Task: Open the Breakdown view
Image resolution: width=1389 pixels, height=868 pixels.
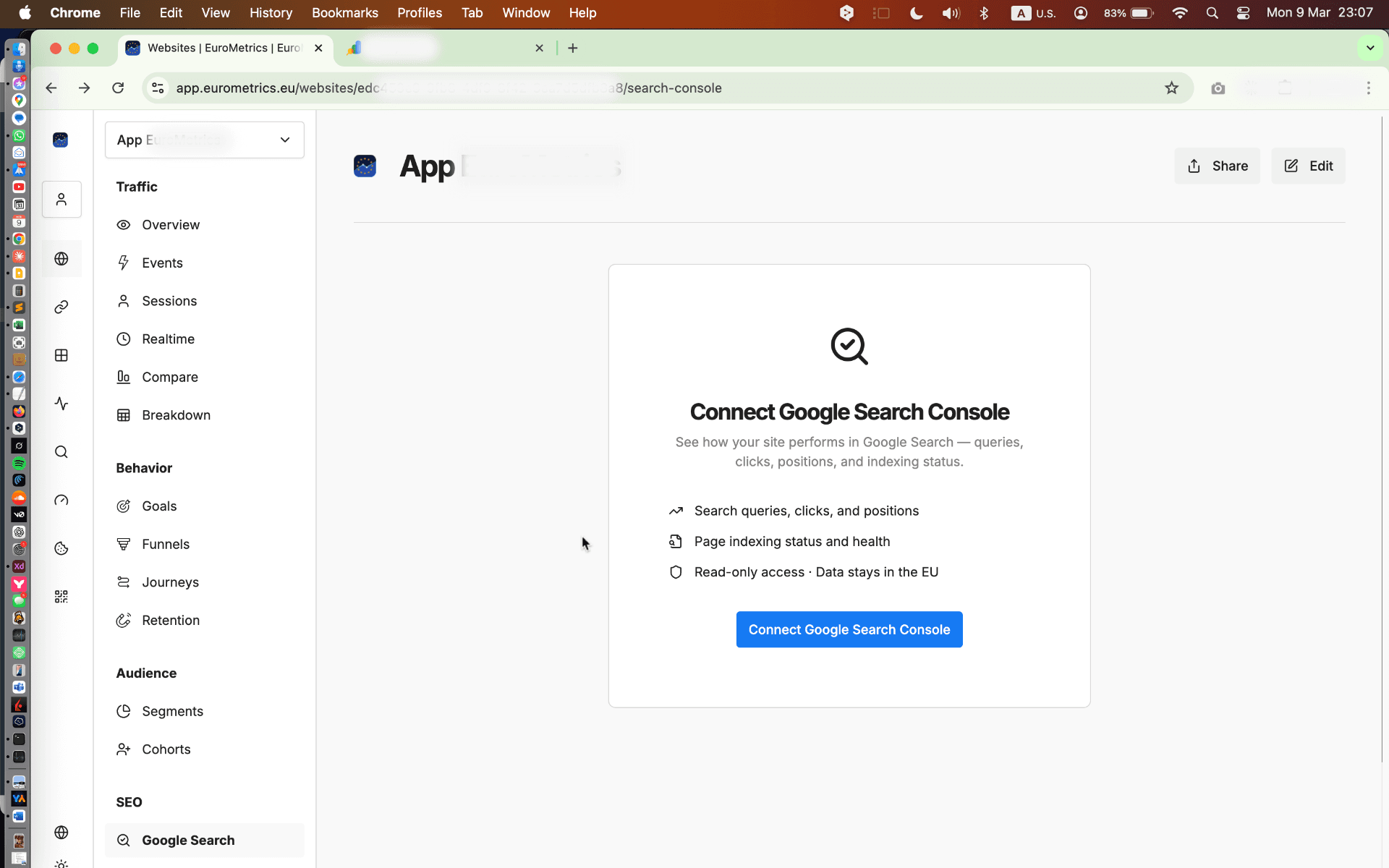Action: point(205,415)
